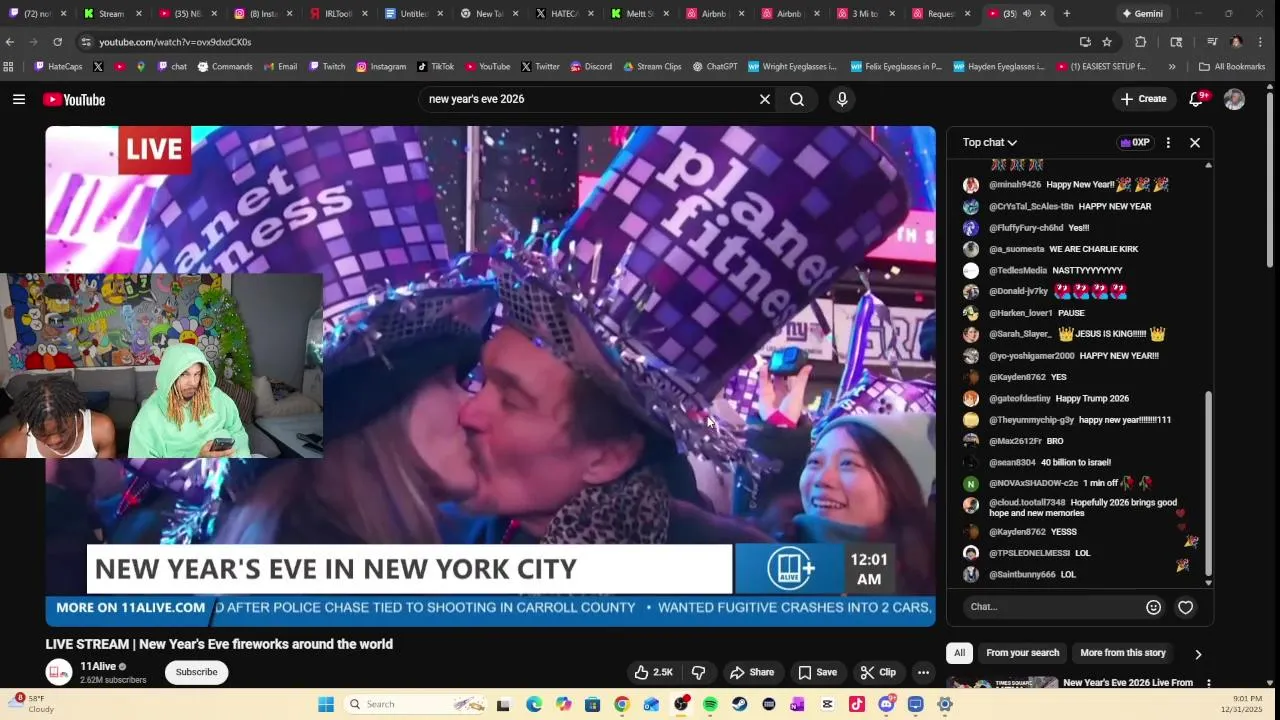Screen dimensions: 1280x720
Task: Open YouTube account avatar menu
Action: (x=1234, y=99)
